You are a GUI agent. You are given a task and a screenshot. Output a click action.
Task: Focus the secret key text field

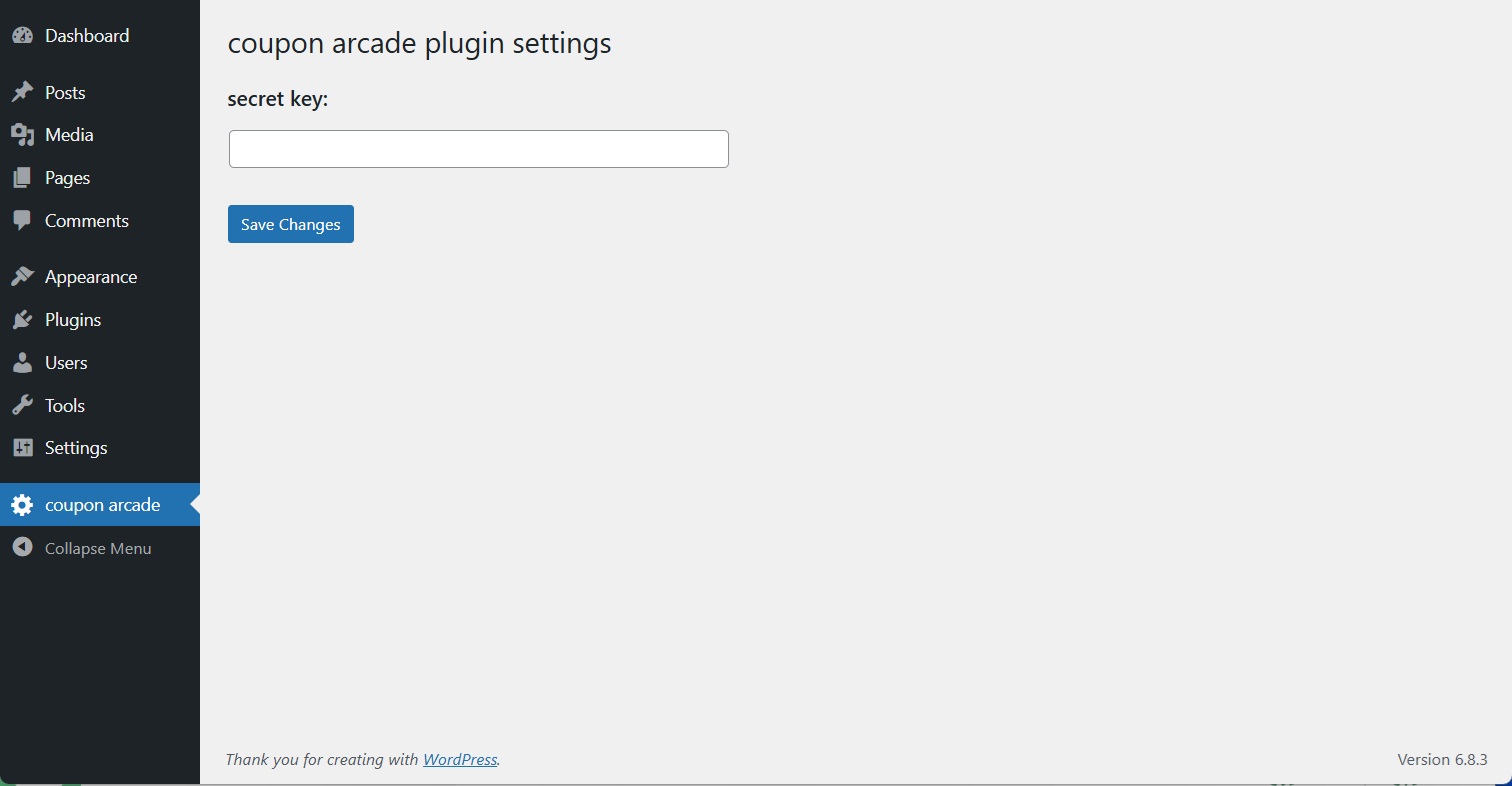tap(478, 149)
